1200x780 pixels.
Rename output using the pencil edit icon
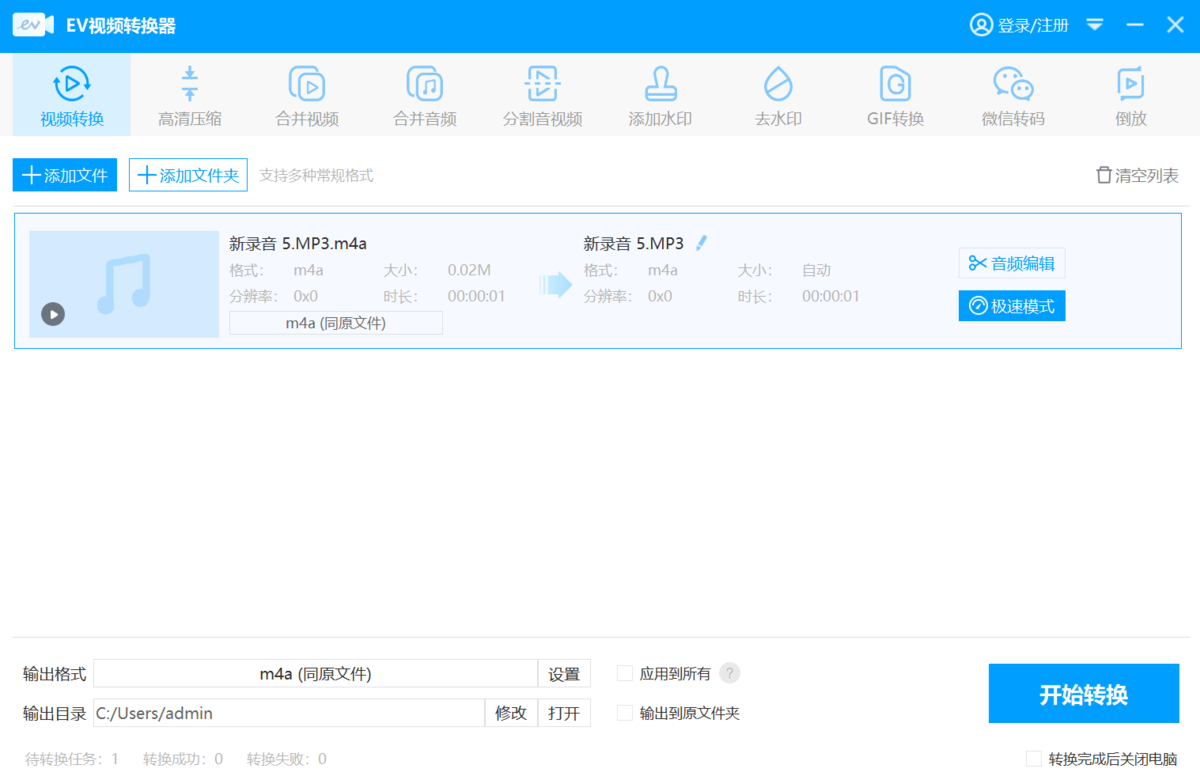[x=701, y=242]
